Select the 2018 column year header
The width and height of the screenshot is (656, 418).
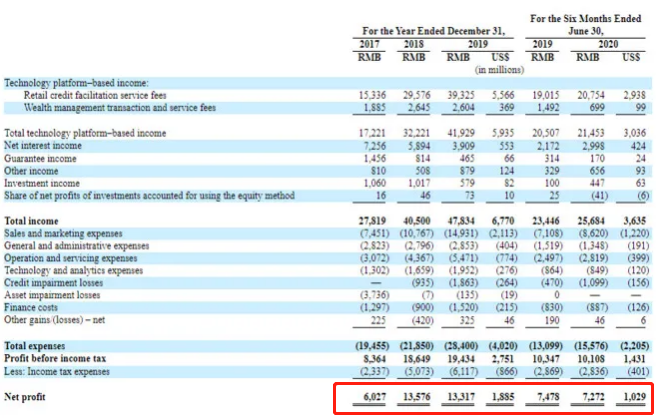click(x=414, y=45)
